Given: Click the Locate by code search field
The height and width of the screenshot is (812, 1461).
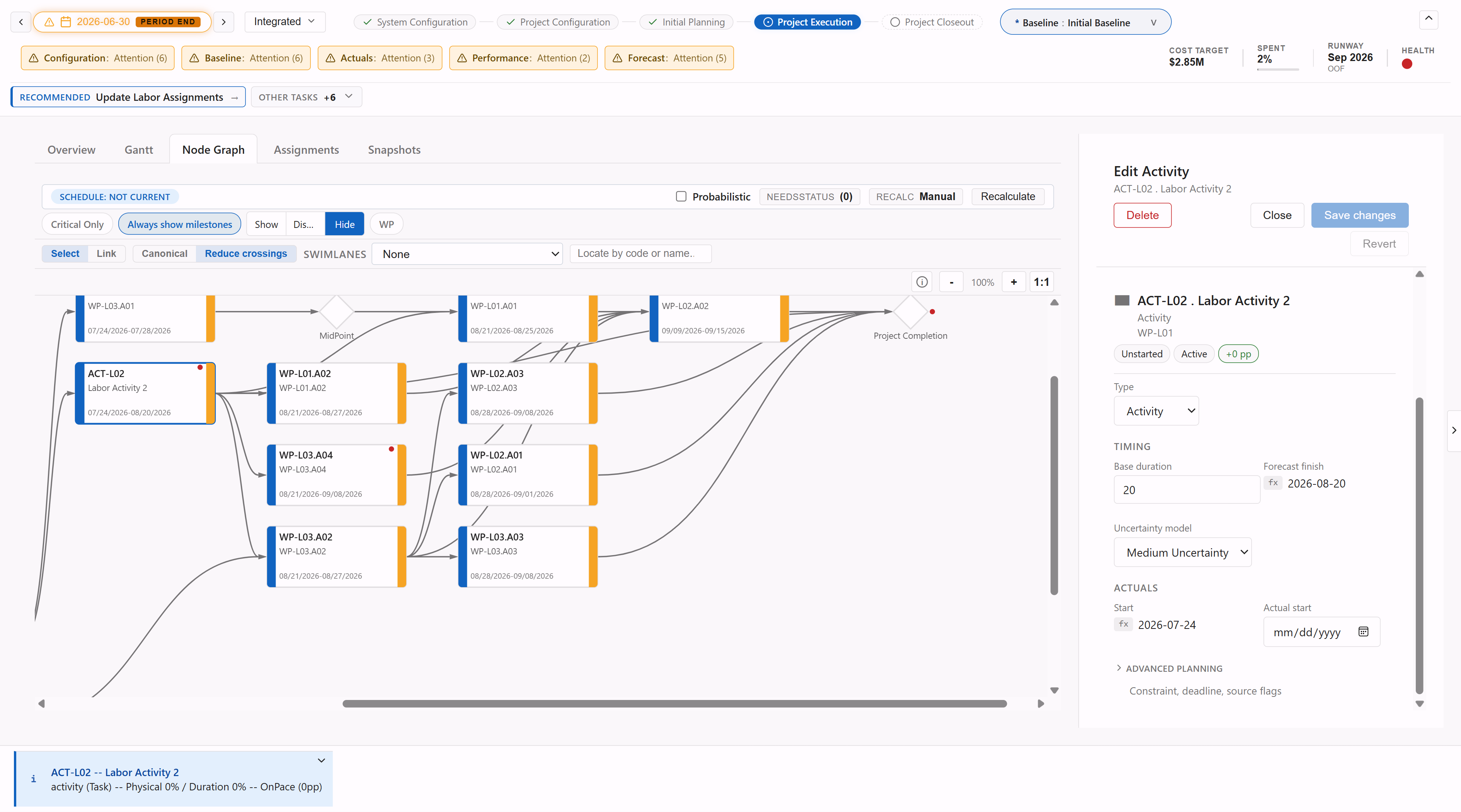Looking at the screenshot, I should tap(640, 253).
